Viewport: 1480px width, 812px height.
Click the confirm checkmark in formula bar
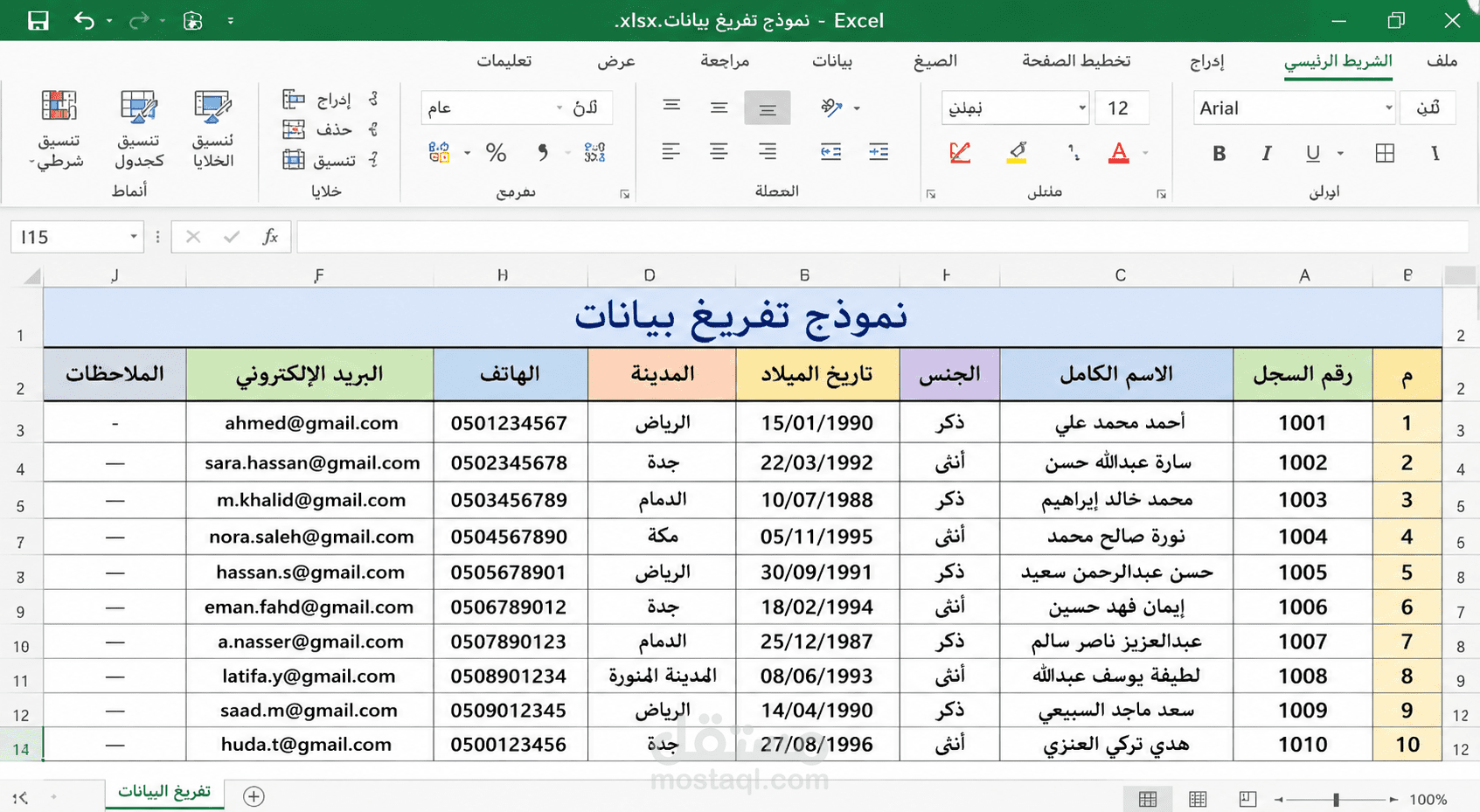(x=231, y=237)
